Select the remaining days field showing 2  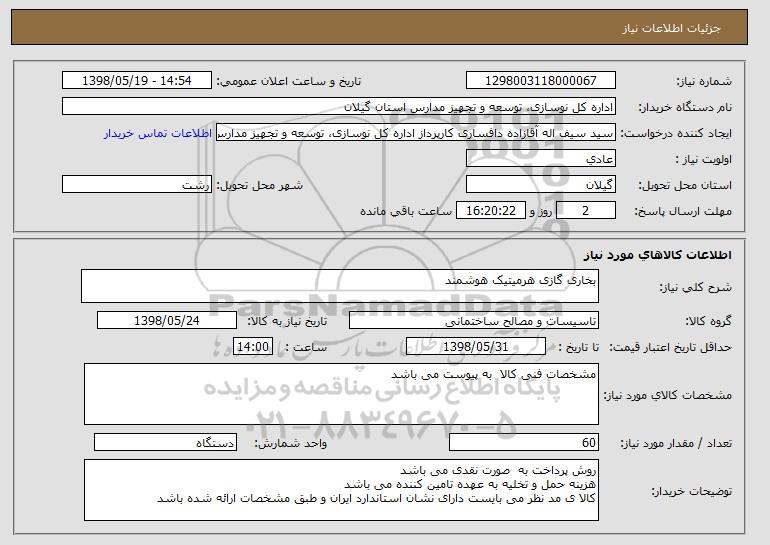585,211
